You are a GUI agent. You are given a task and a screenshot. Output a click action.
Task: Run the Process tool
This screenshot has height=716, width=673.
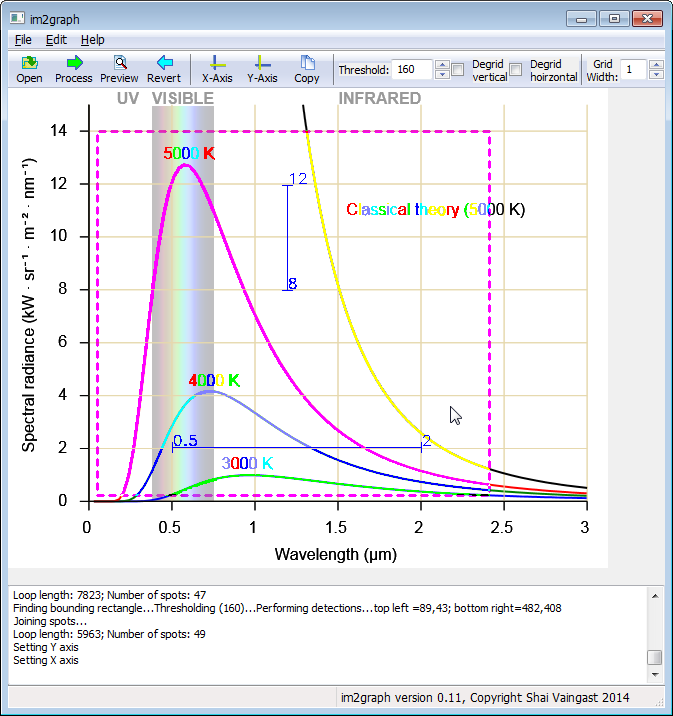pyautogui.click(x=74, y=63)
